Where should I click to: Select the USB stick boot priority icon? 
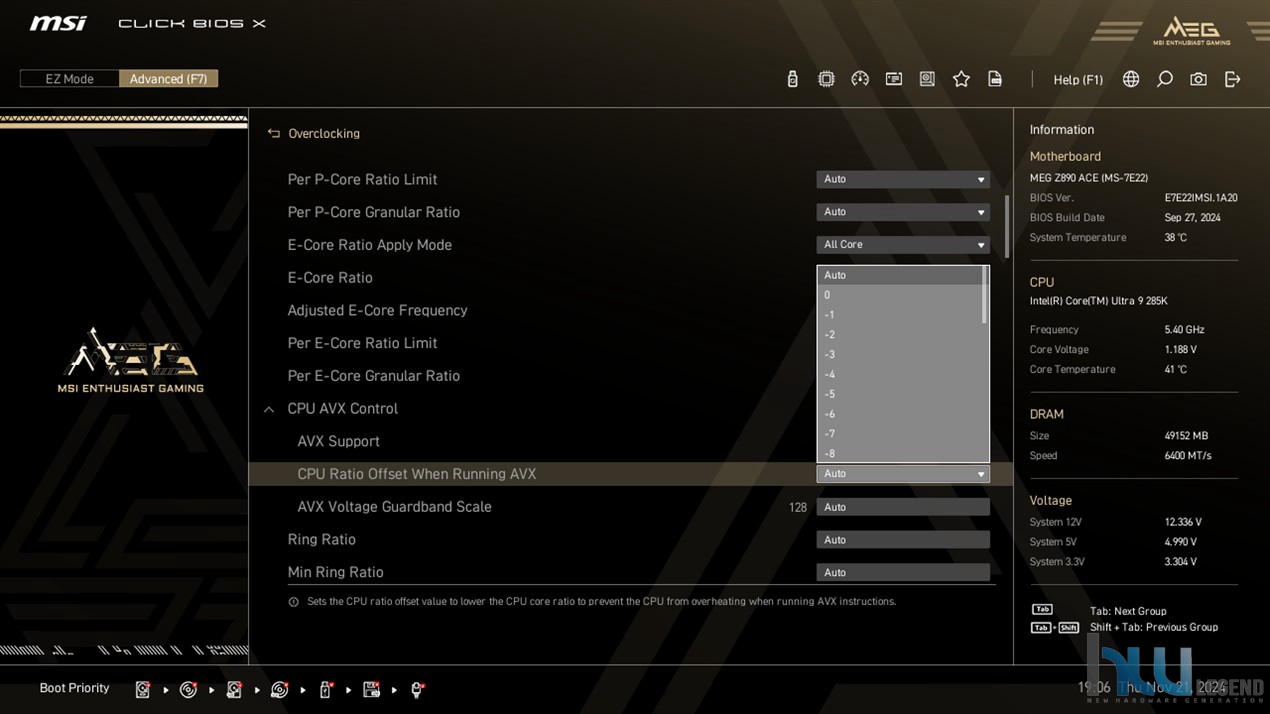[325, 689]
